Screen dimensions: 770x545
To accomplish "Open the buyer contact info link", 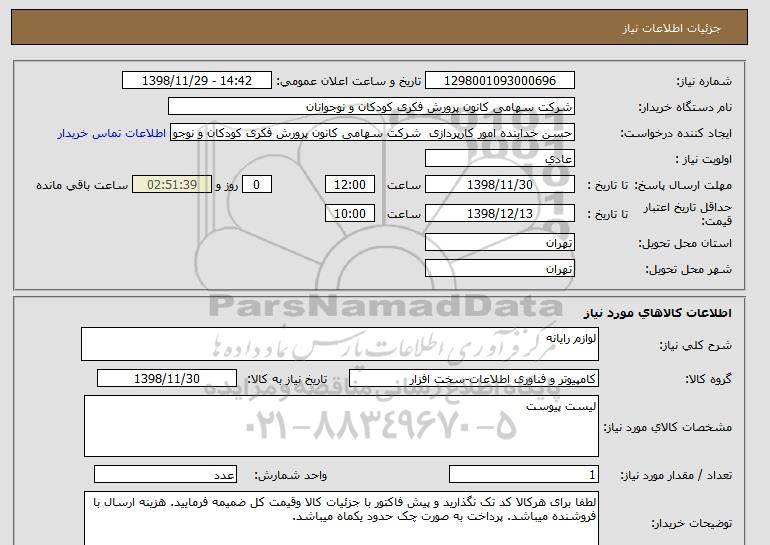I will coord(111,134).
